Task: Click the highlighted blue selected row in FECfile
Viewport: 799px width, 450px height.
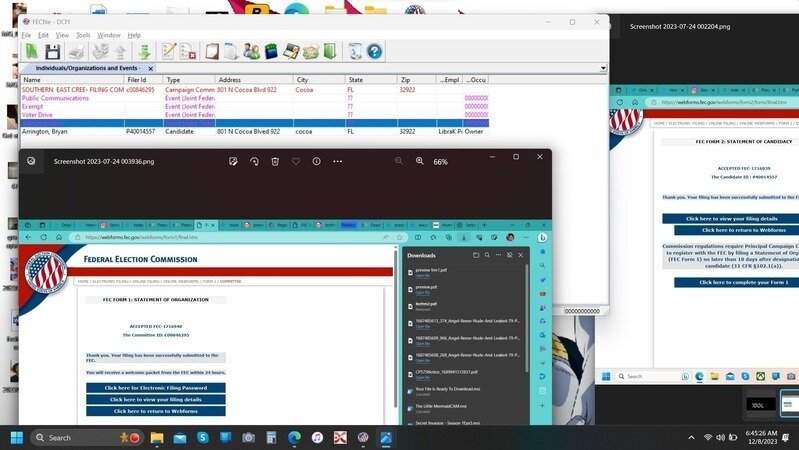Action: [254, 123]
